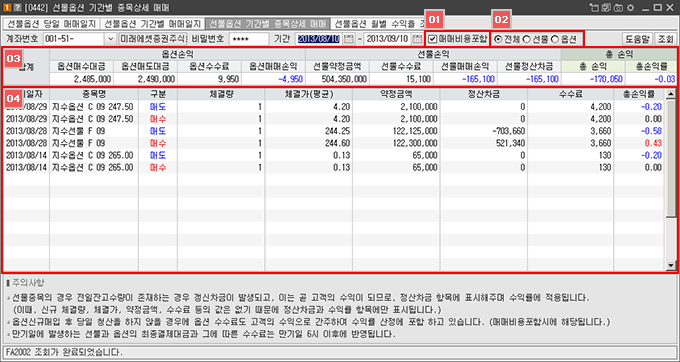Click the 선물정산차금 column header
680x362 pixels.
pos(529,66)
